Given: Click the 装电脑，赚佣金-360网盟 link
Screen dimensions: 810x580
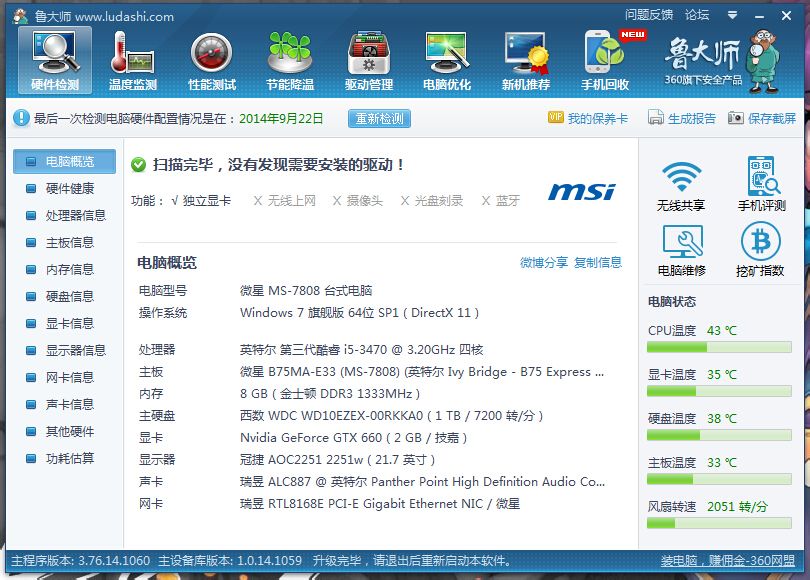Looking at the screenshot, I should coord(728,560).
